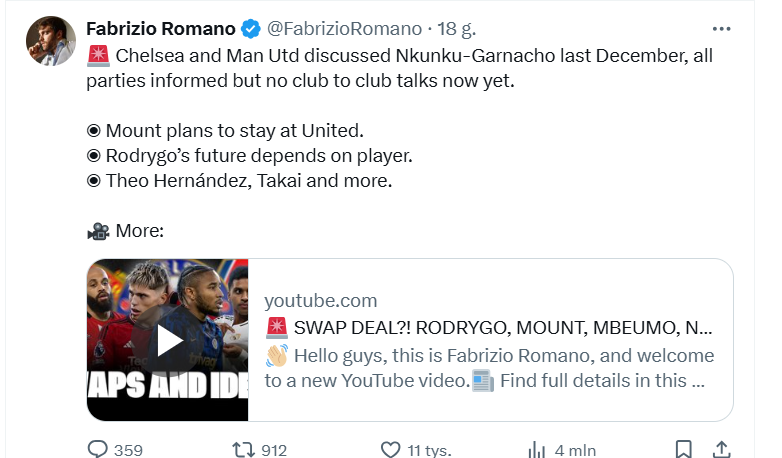Click the video description text in card
The image size is (782, 458).
pos(490,368)
